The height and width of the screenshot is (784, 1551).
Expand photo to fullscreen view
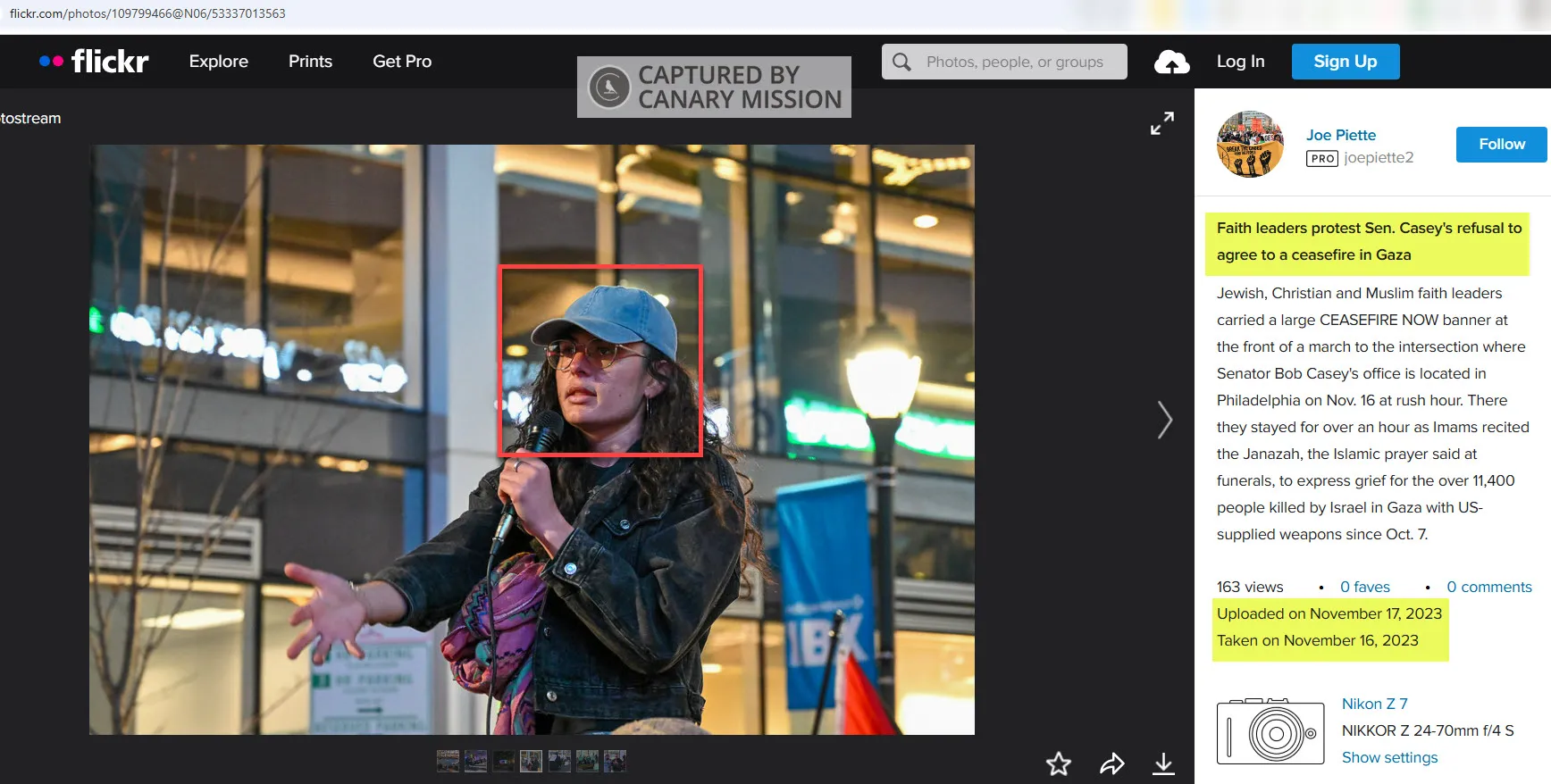click(1161, 123)
